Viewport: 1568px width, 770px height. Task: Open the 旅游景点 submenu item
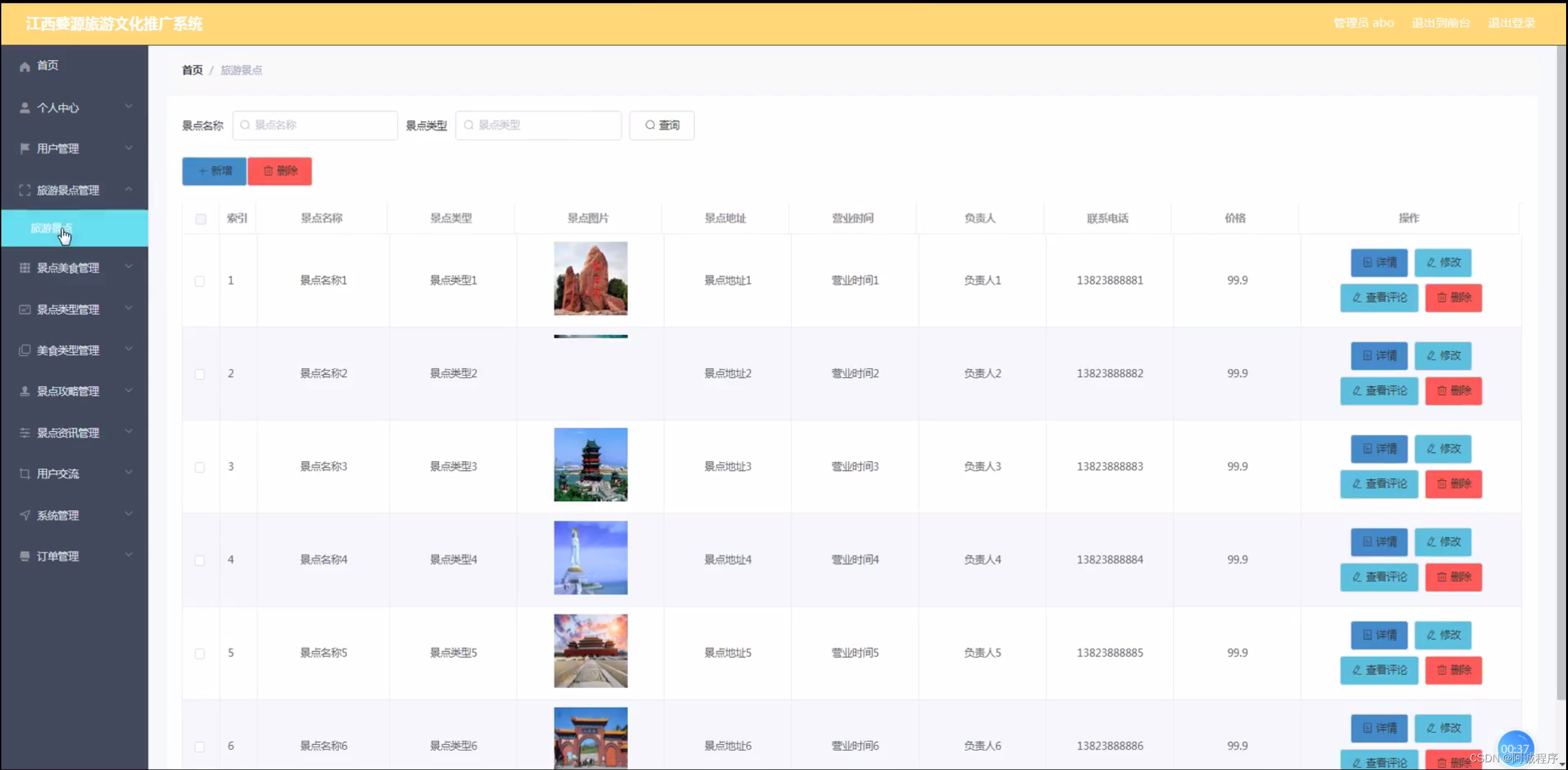point(53,228)
